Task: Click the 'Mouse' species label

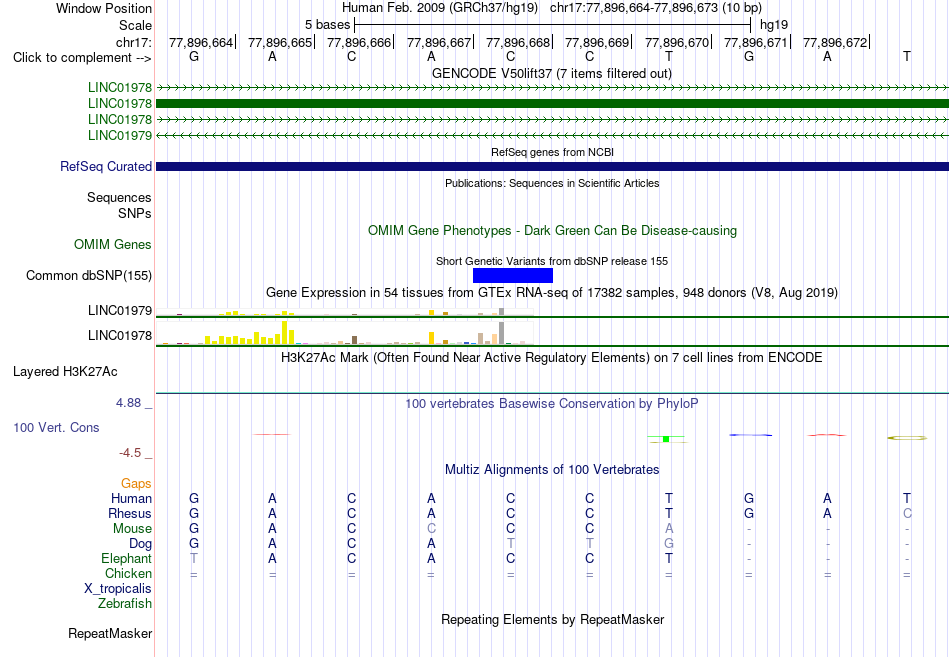Action: (x=132, y=529)
